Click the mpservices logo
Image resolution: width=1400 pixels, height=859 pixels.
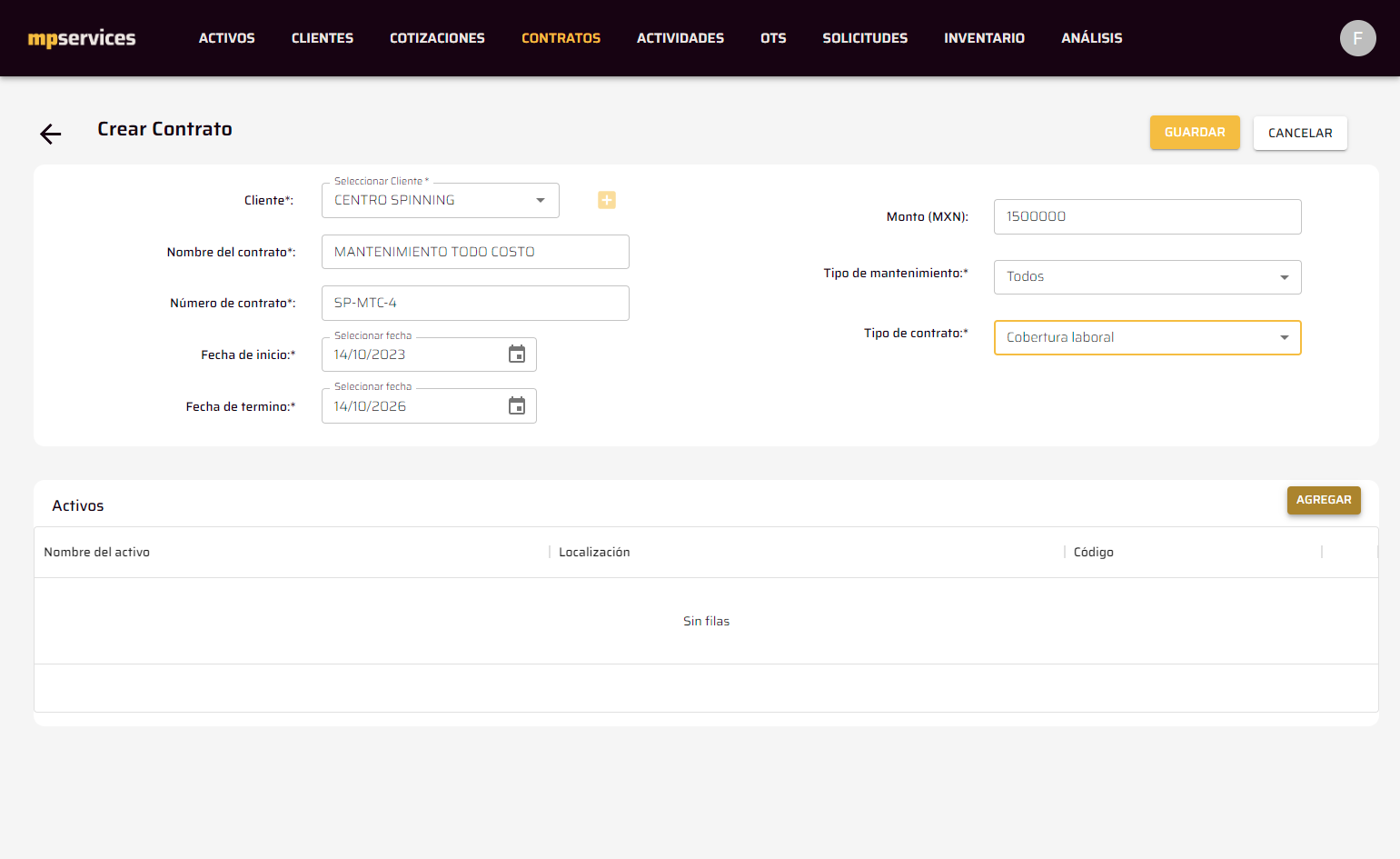coord(82,38)
